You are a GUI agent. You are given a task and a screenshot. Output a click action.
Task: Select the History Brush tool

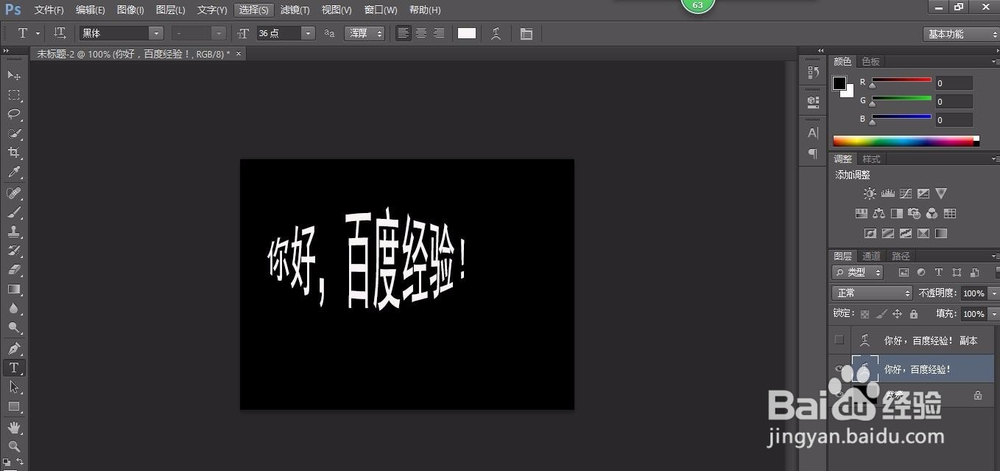click(x=14, y=250)
